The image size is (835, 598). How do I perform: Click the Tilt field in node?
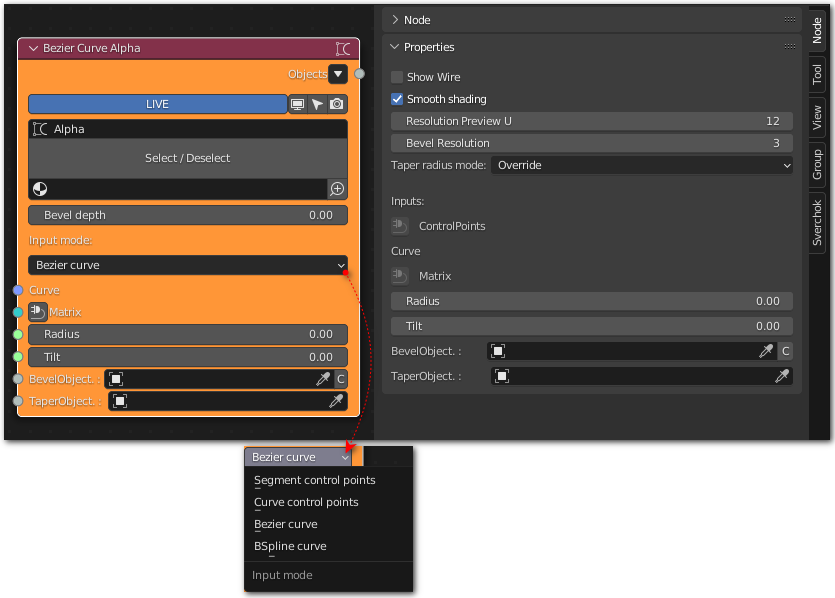click(188, 357)
